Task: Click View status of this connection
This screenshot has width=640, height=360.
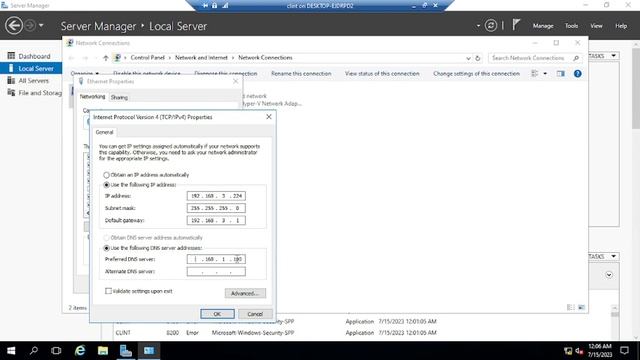Action: click(x=382, y=73)
